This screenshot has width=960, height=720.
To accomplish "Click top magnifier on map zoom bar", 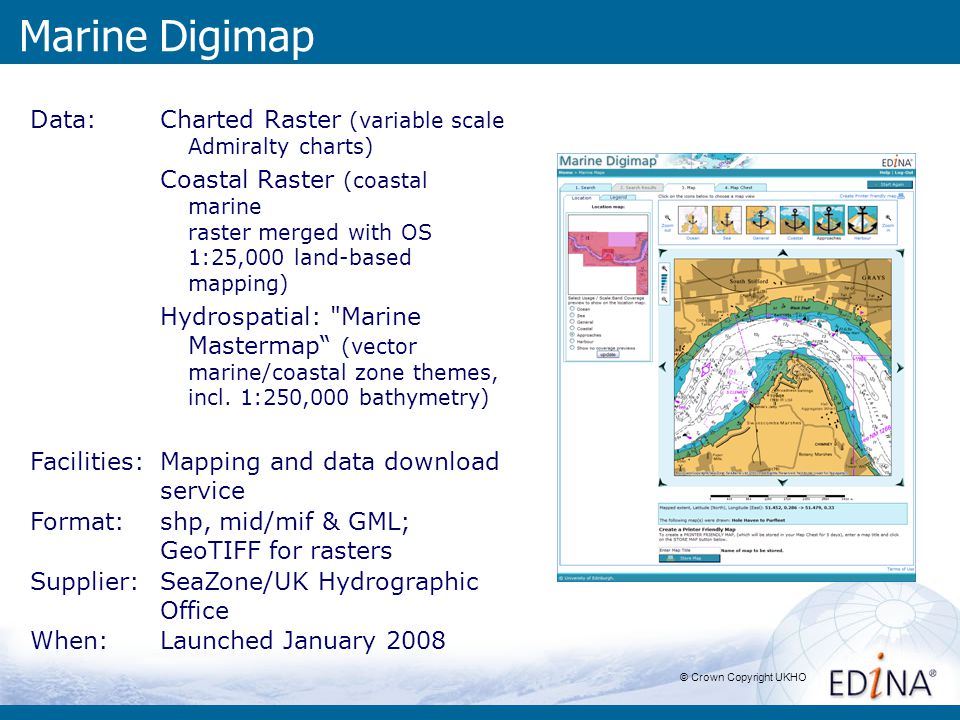I will (x=664, y=268).
